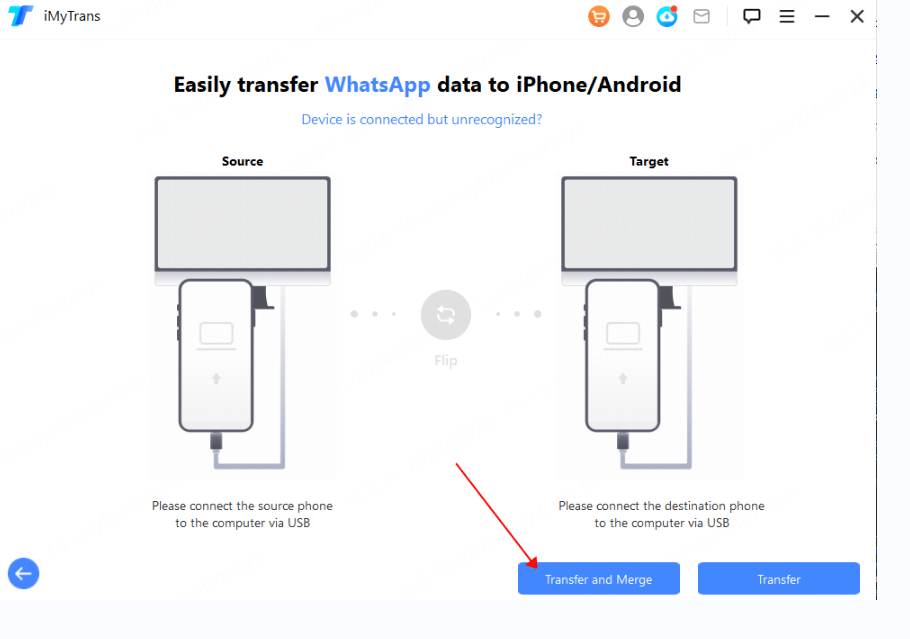Open 'Device is connected but unrecognized?' help link
910x639 pixels.
pyautogui.click(x=421, y=119)
